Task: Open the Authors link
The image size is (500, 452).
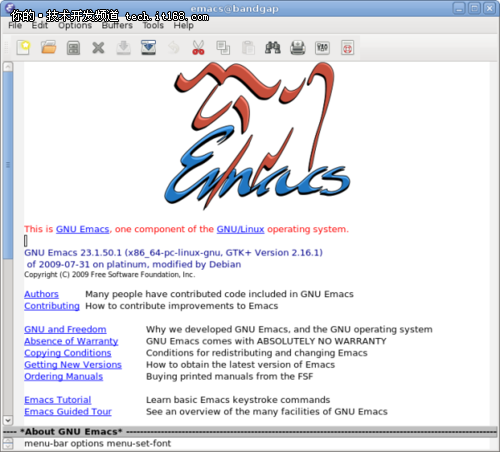Action: click(41, 294)
